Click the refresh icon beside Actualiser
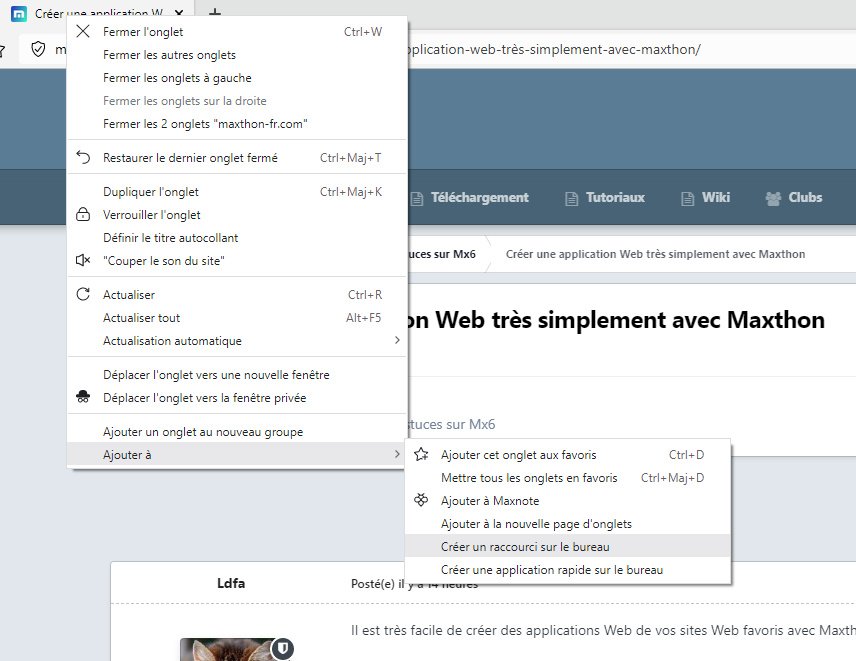 click(x=83, y=294)
